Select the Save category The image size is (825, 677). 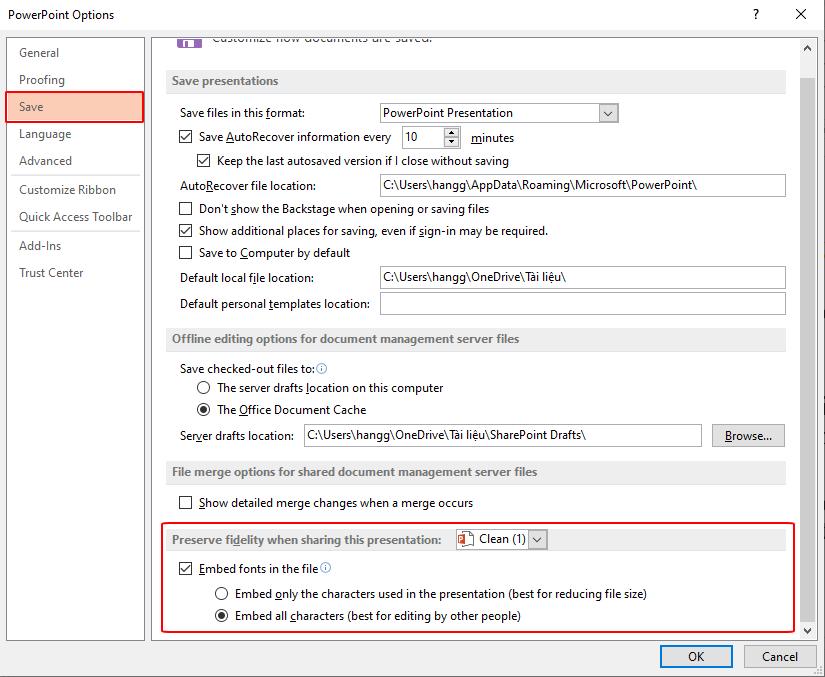[75, 107]
